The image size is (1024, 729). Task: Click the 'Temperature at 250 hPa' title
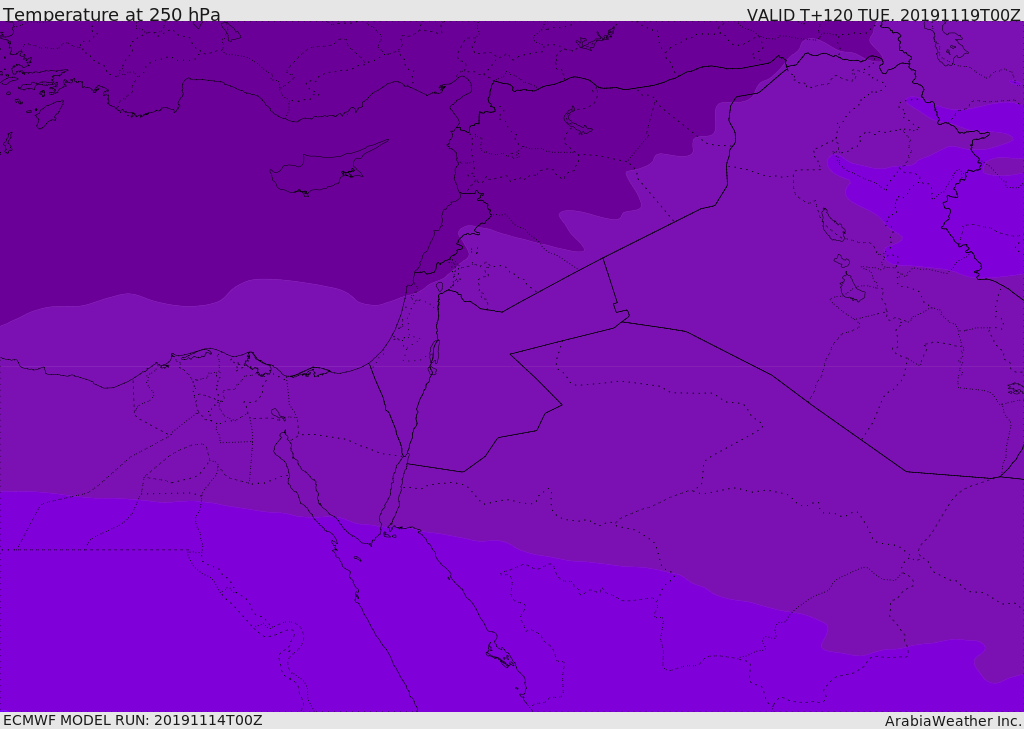pos(112,14)
